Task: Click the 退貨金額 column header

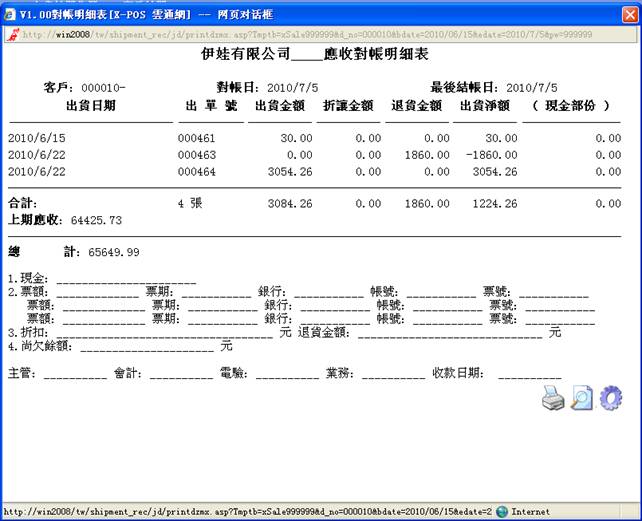Action: click(x=417, y=104)
